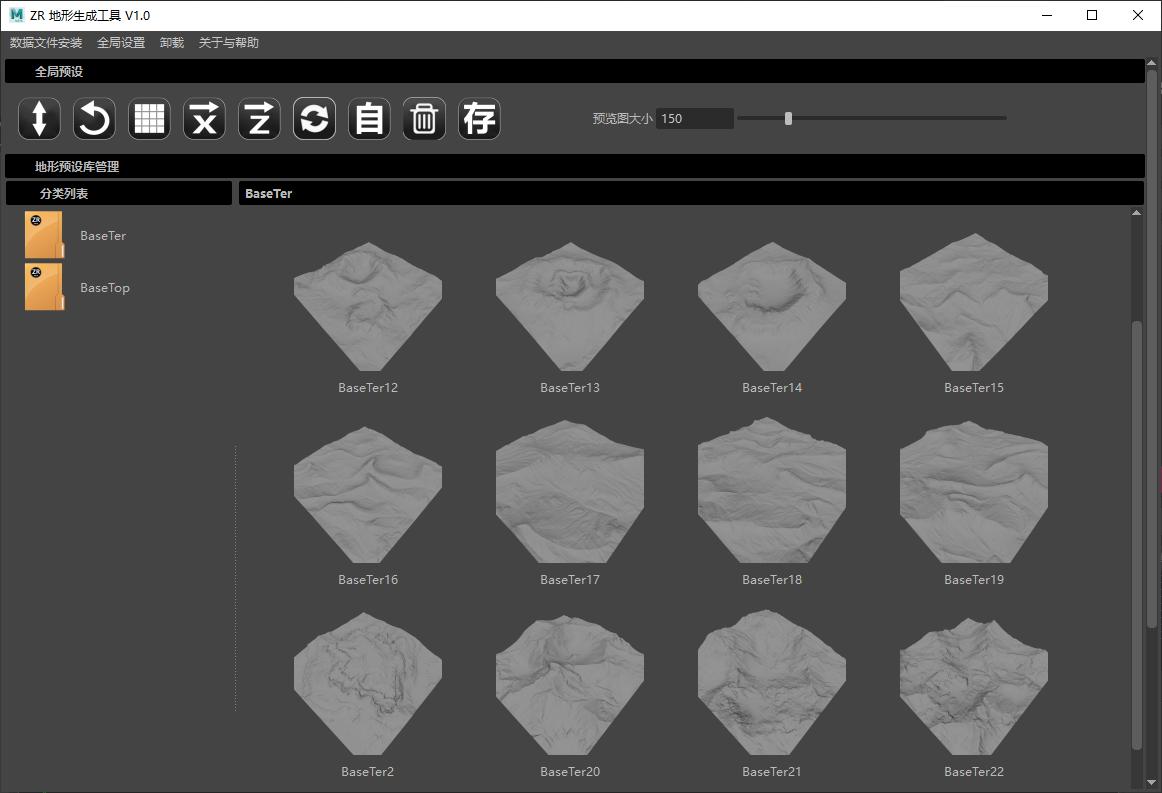Click the Z axis arrow icon
This screenshot has width=1162, height=793.
coord(259,119)
